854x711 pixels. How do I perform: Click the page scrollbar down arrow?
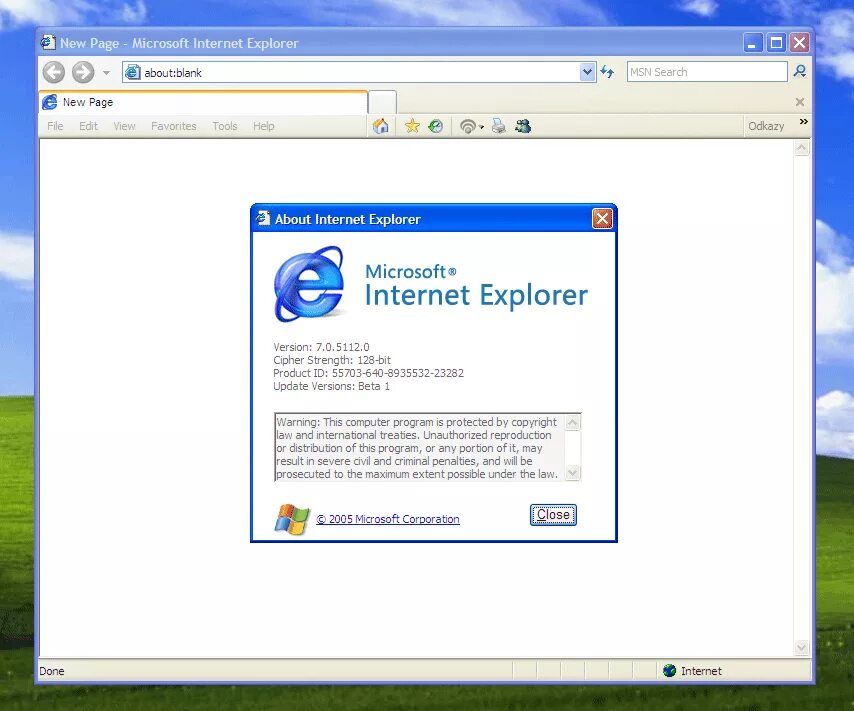pos(801,647)
